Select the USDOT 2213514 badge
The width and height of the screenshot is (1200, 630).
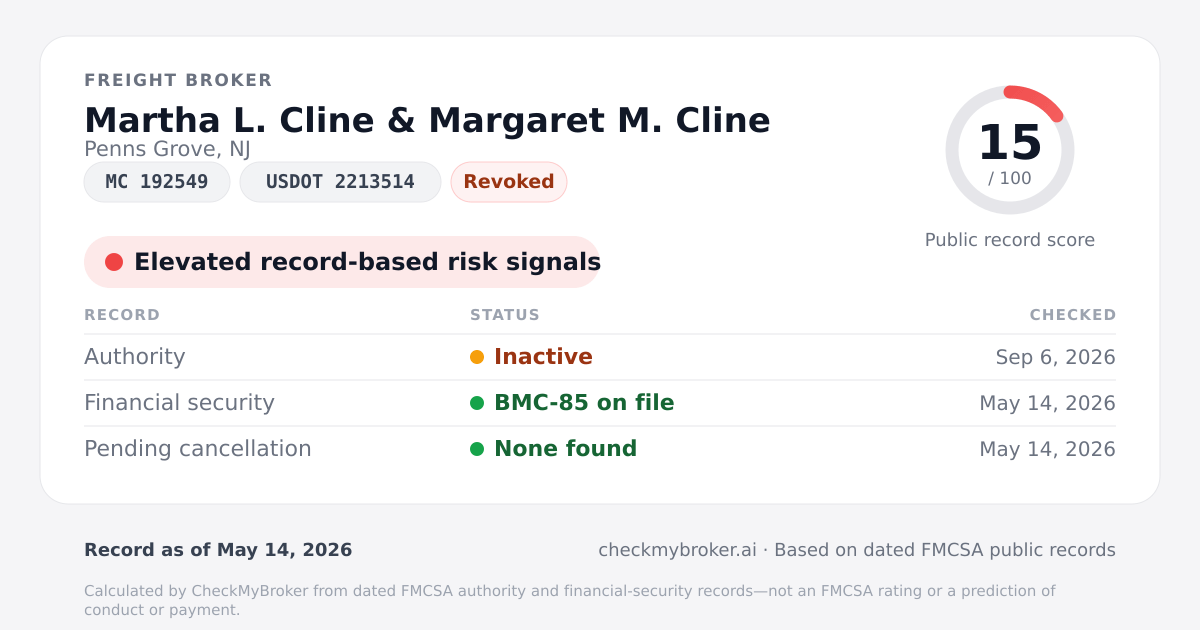click(x=340, y=182)
